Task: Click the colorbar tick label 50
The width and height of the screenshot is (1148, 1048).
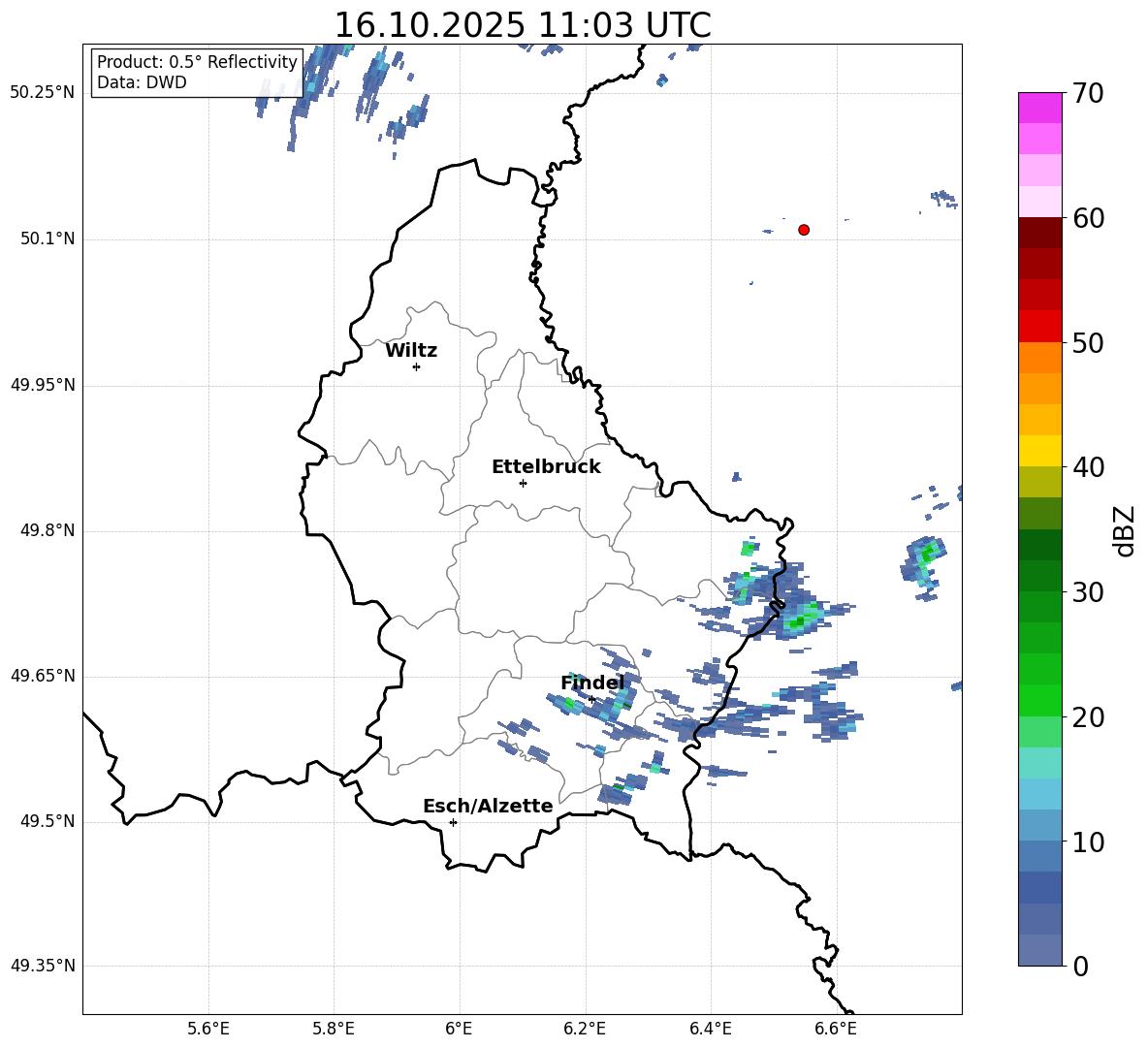Action: pyautogui.click(x=1089, y=343)
